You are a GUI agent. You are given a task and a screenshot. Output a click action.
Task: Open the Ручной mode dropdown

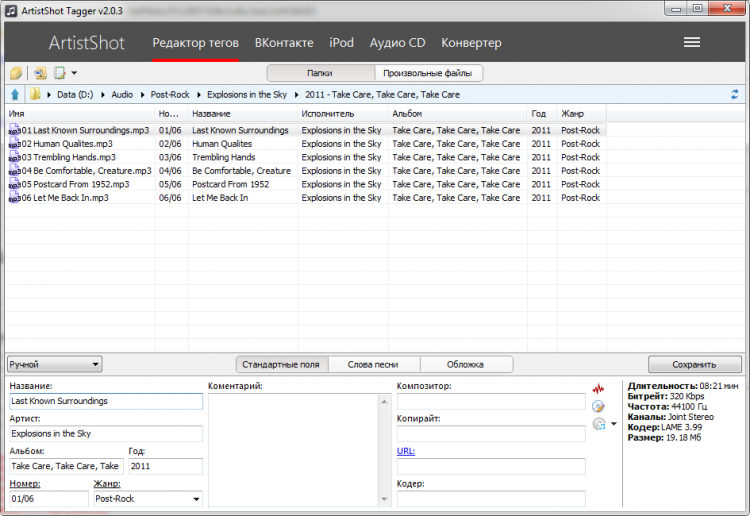54,365
